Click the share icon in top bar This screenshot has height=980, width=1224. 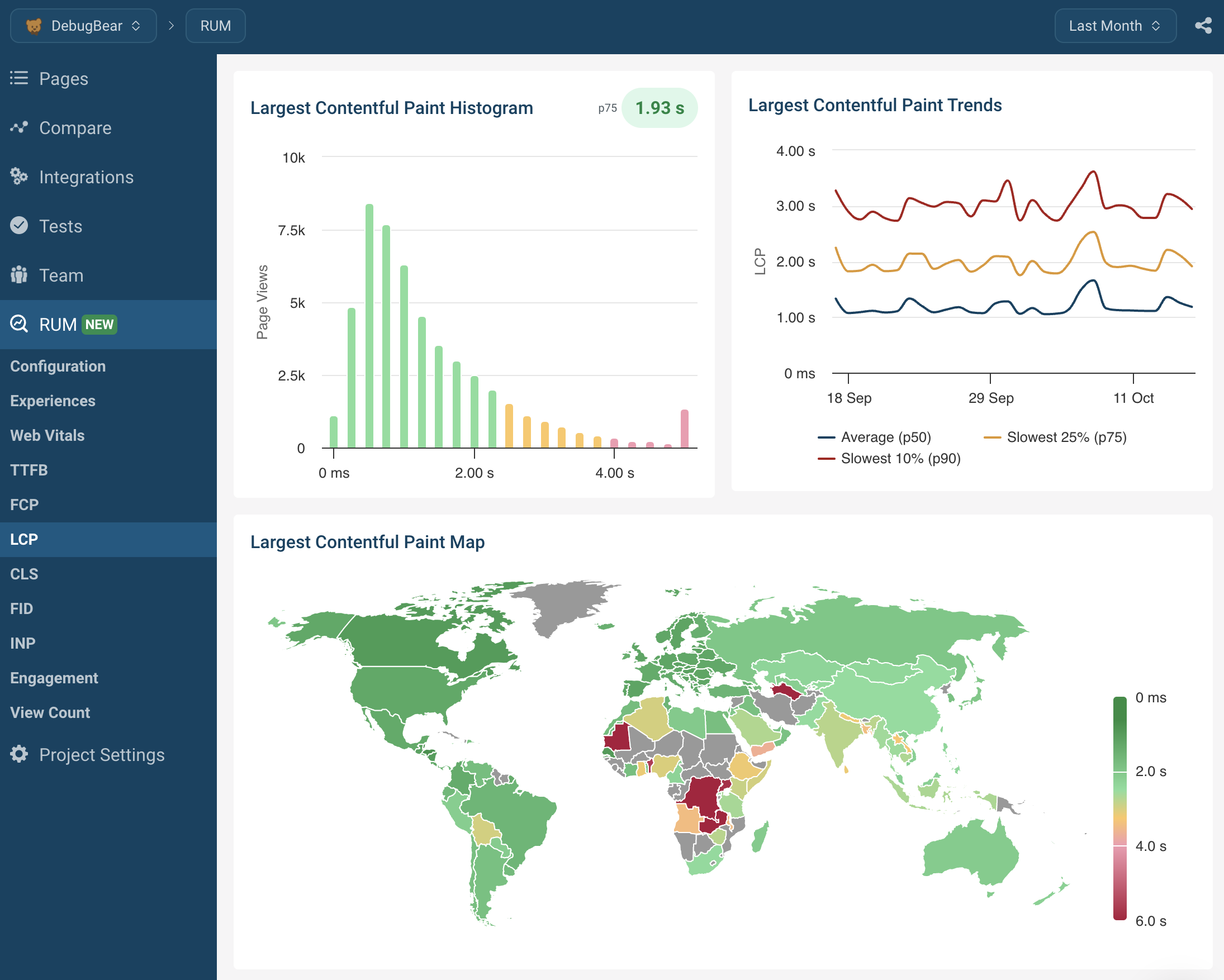(1203, 26)
